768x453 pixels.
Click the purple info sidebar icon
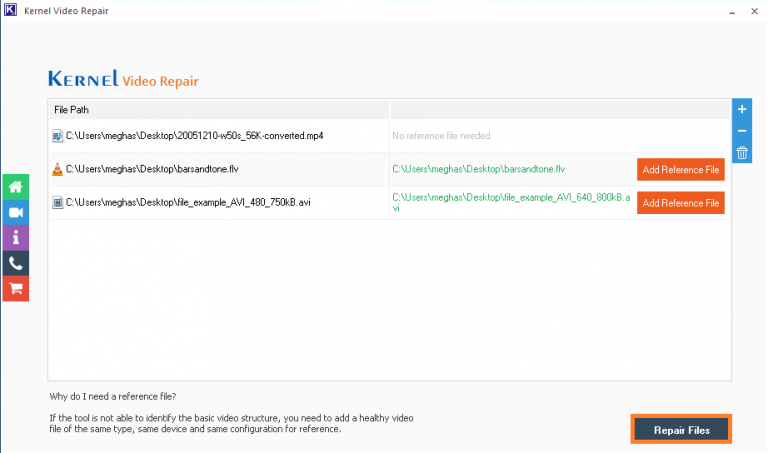(16, 238)
